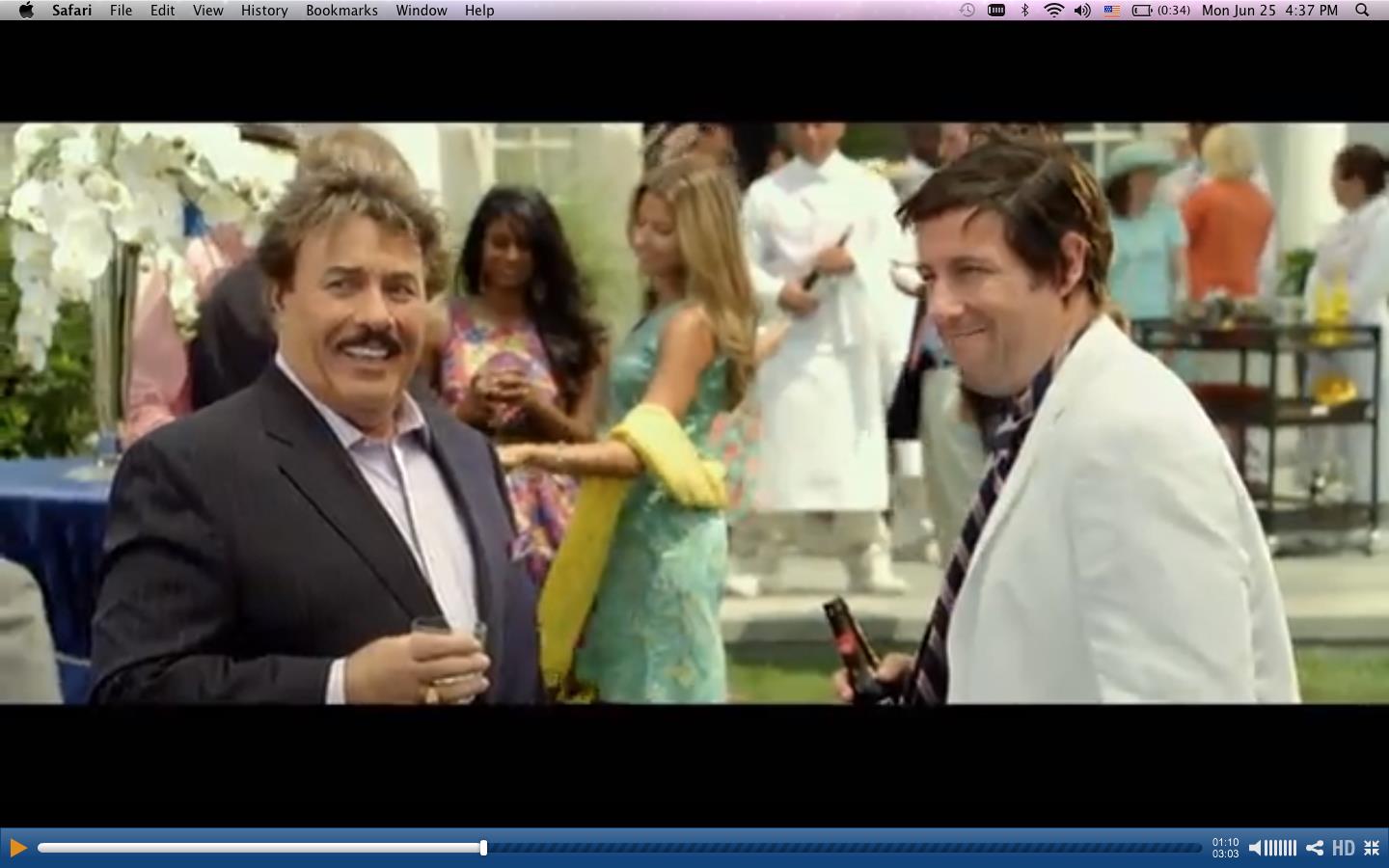This screenshot has height=868, width=1389.
Task: Open the Window menu
Action: click(x=422, y=10)
